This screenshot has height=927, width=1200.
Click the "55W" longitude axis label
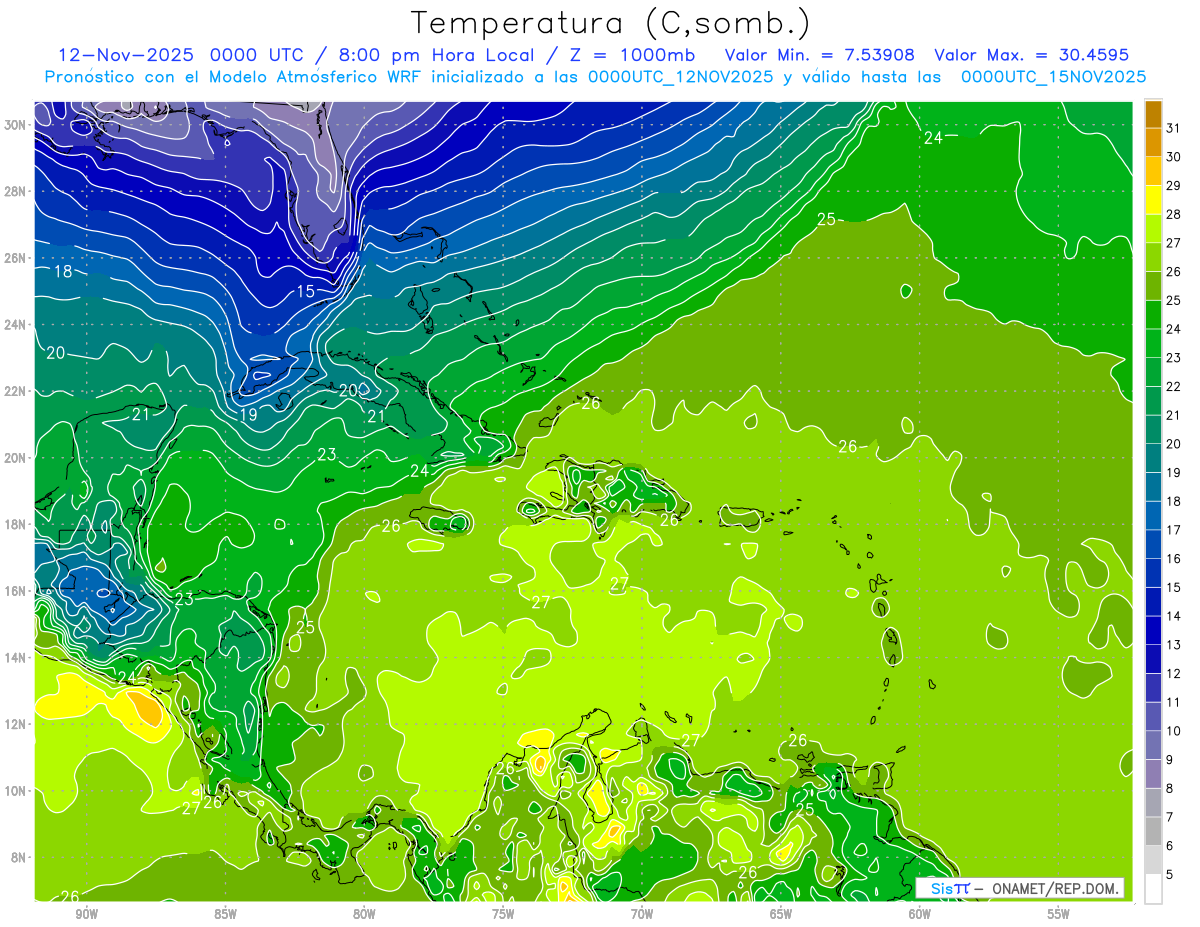(1059, 913)
